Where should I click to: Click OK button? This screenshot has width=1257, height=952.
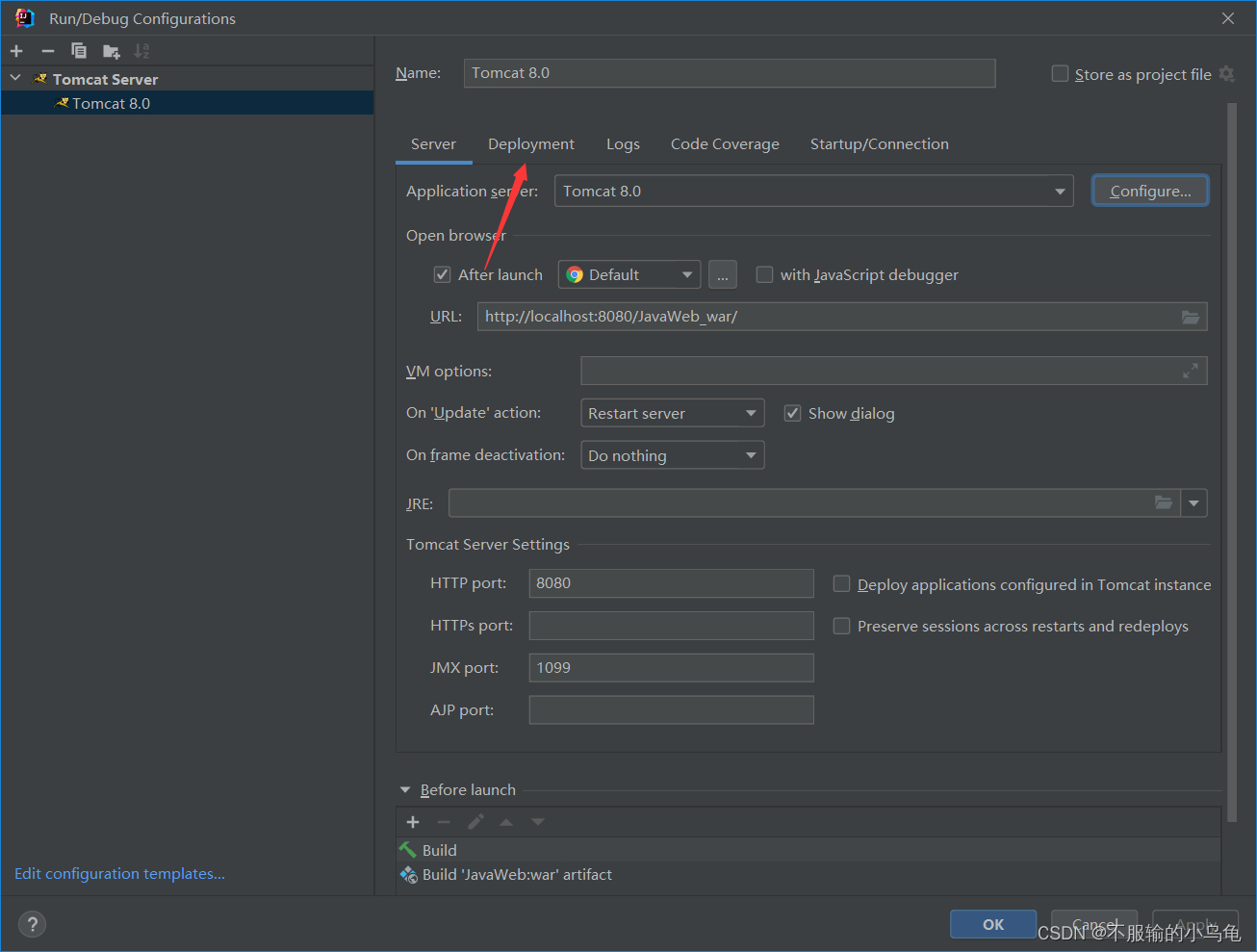pos(993,924)
